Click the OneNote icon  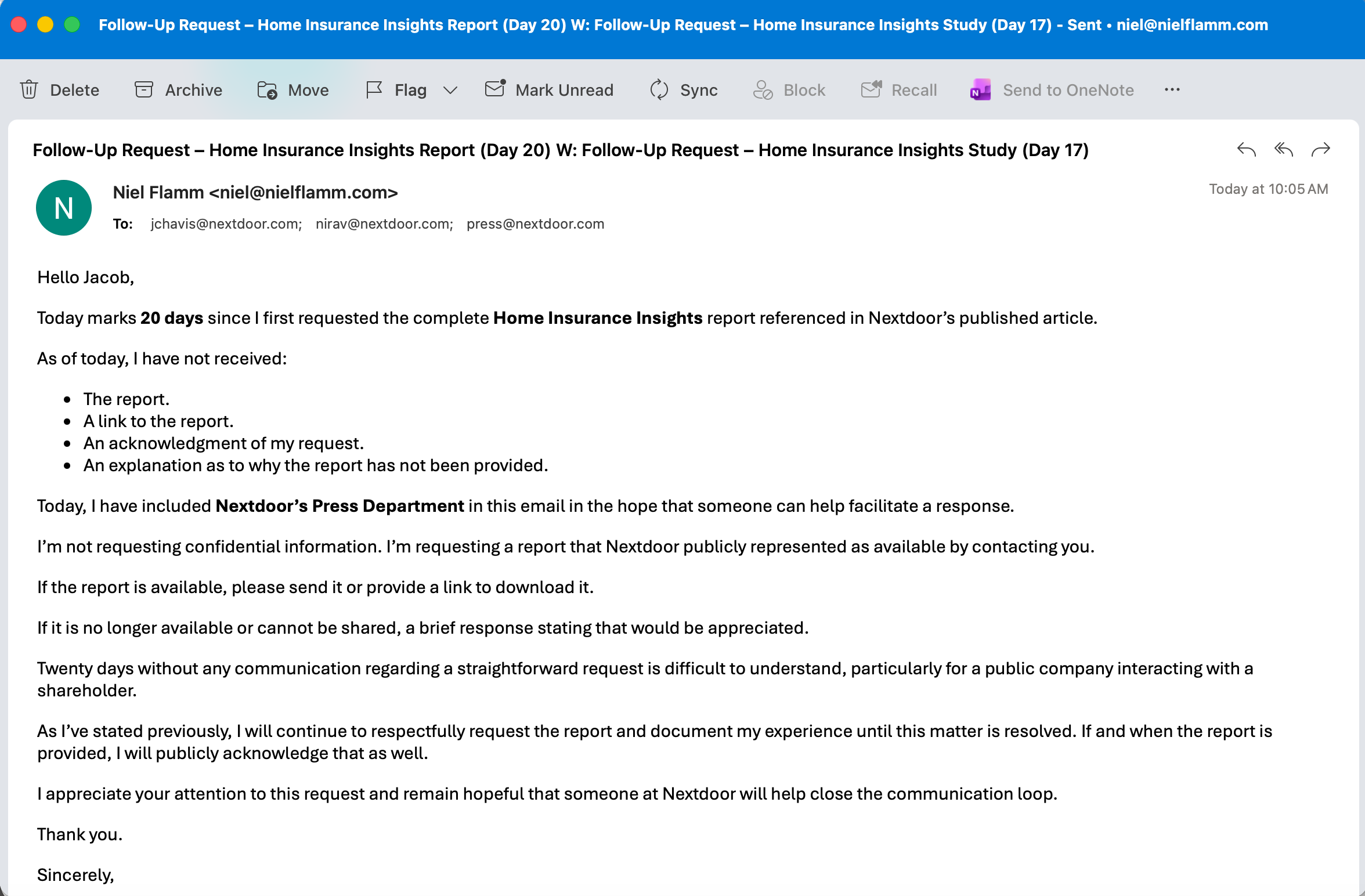point(980,90)
